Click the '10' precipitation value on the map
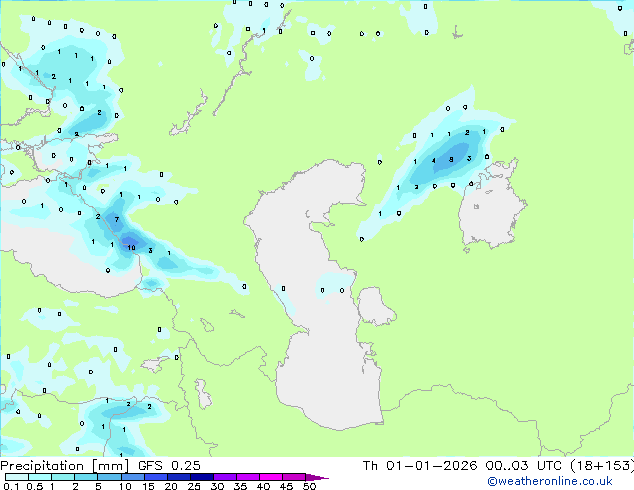 131,247
